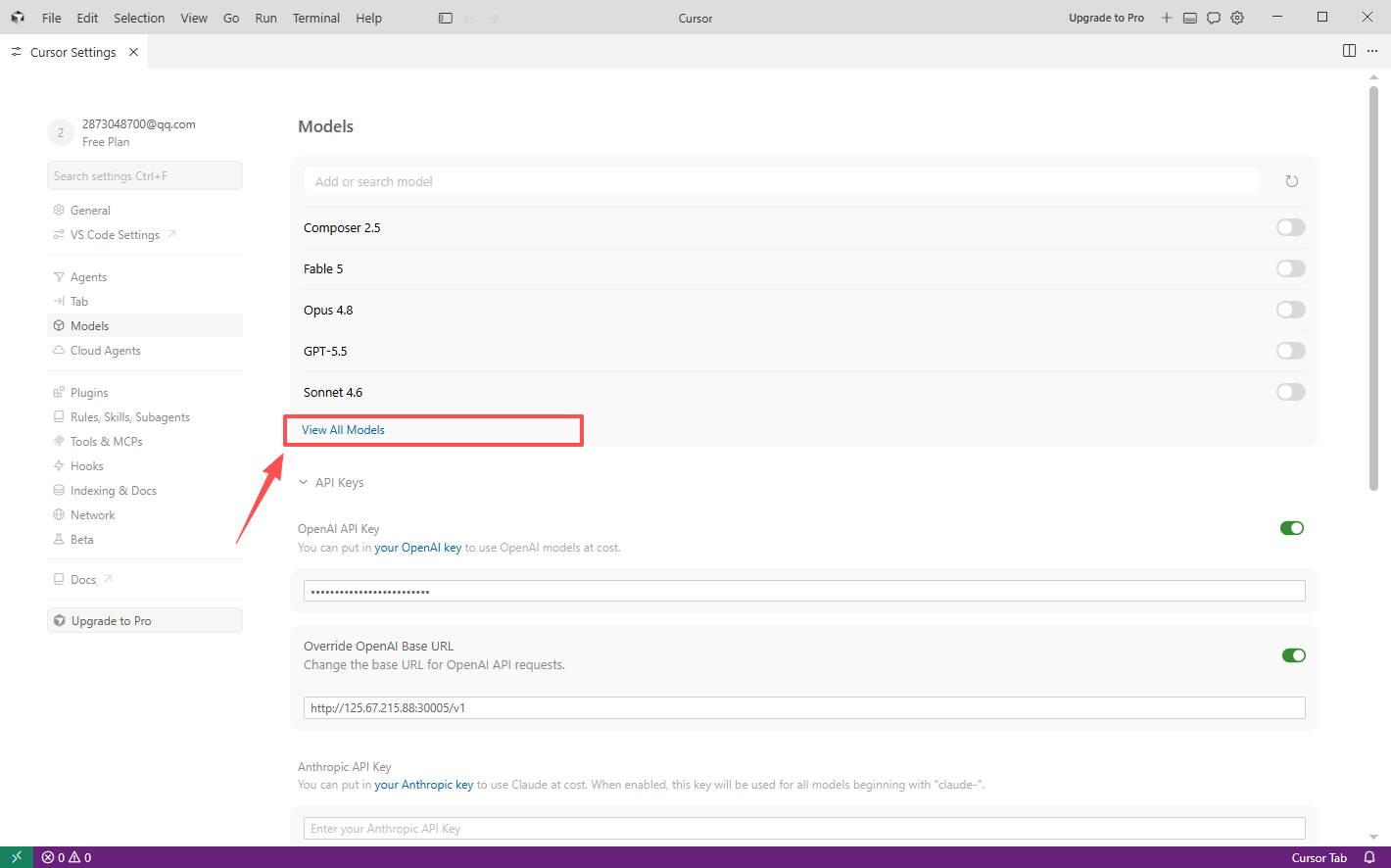Select the Cursor Settings tab

coord(73,52)
